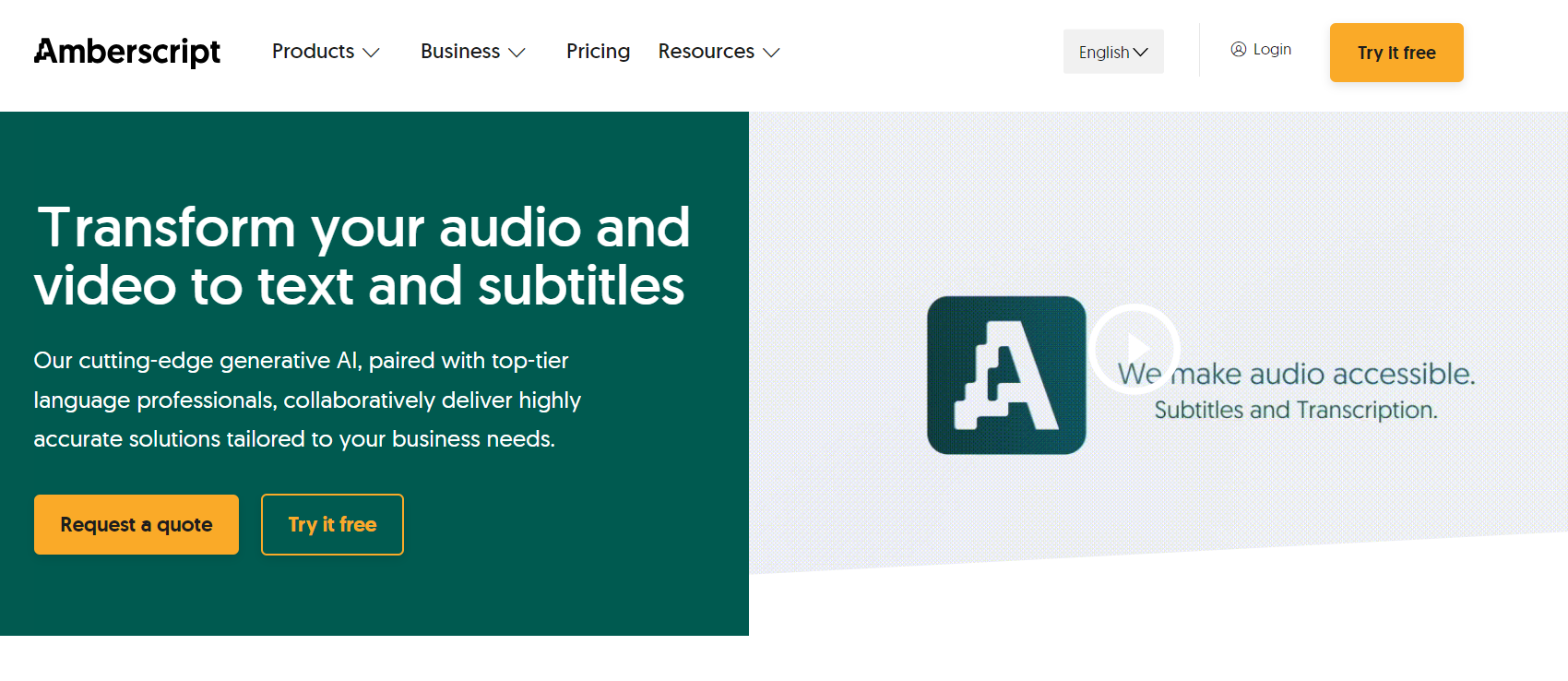The image size is (1568, 681).
Task: Expand the Products chevron arrow
Action: pyautogui.click(x=371, y=54)
